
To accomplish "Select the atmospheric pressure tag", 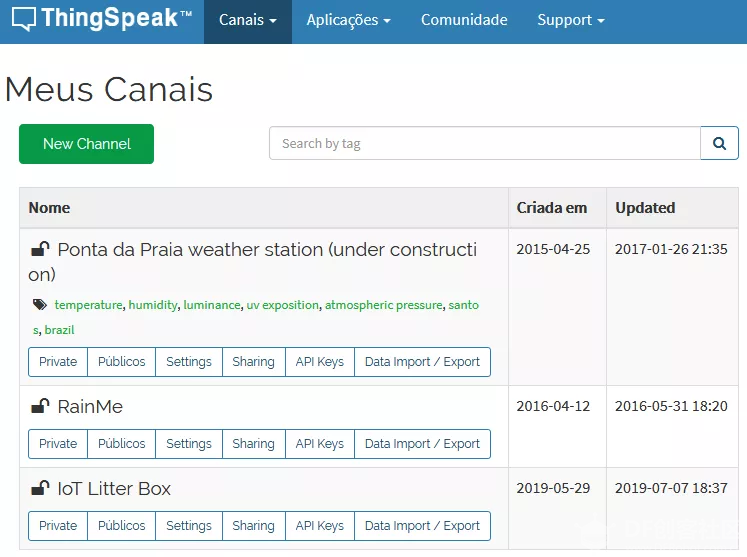I will [x=384, y=304].
